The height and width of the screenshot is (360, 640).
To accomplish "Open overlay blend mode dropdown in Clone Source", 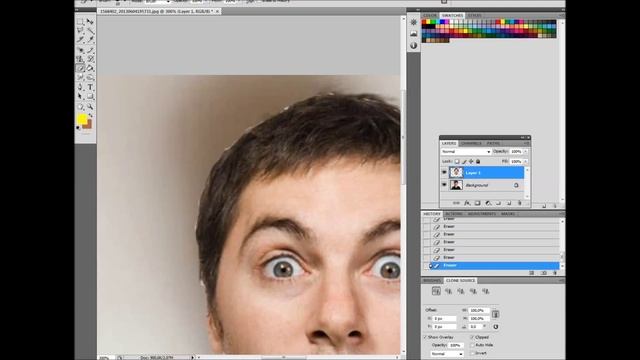I will 447,354.
